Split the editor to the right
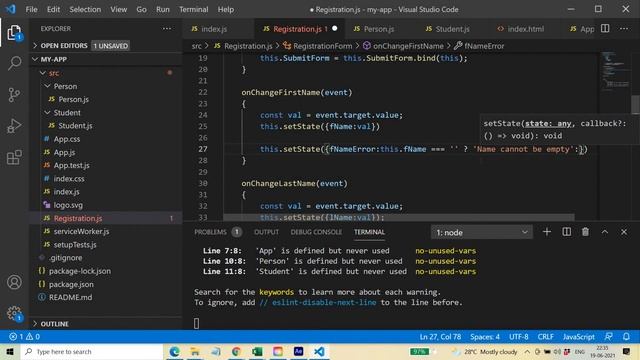 tap(605, 29)
